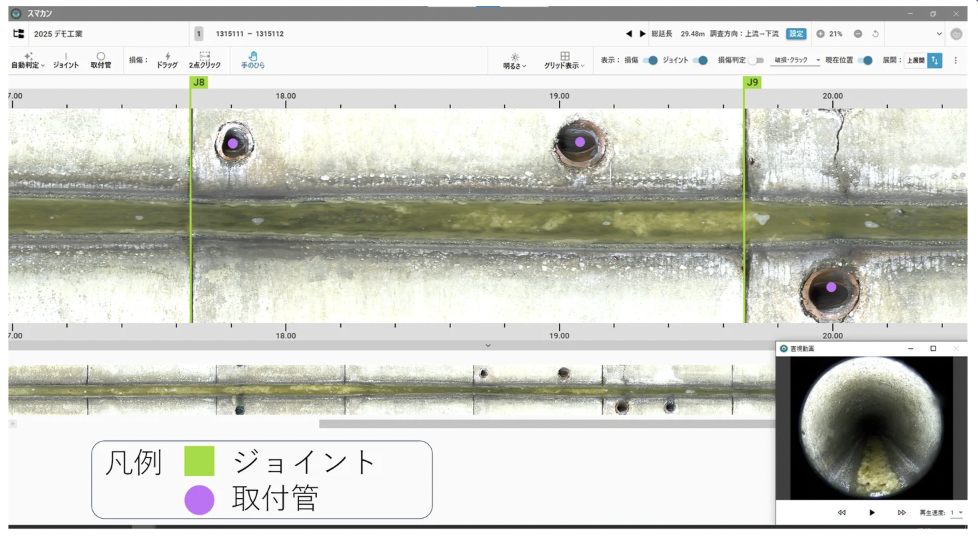Viewport: 978px width, 540px height.
Task: Choose the ドラッグ damage tool
Action: coord(167,61)
